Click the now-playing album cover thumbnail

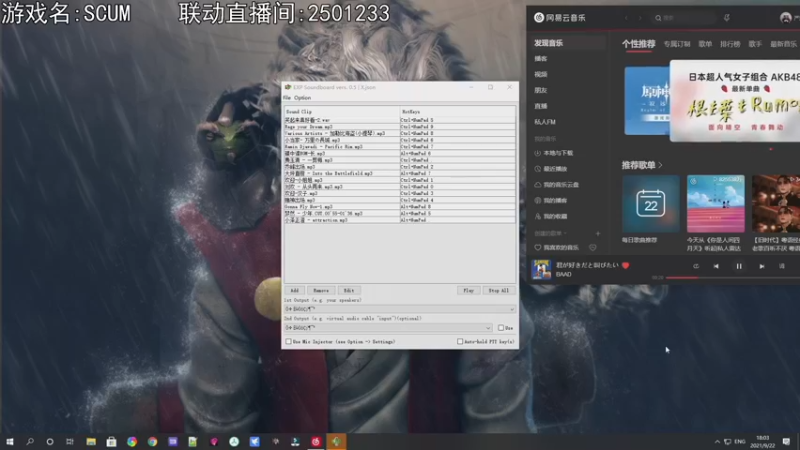click(541, 269)
